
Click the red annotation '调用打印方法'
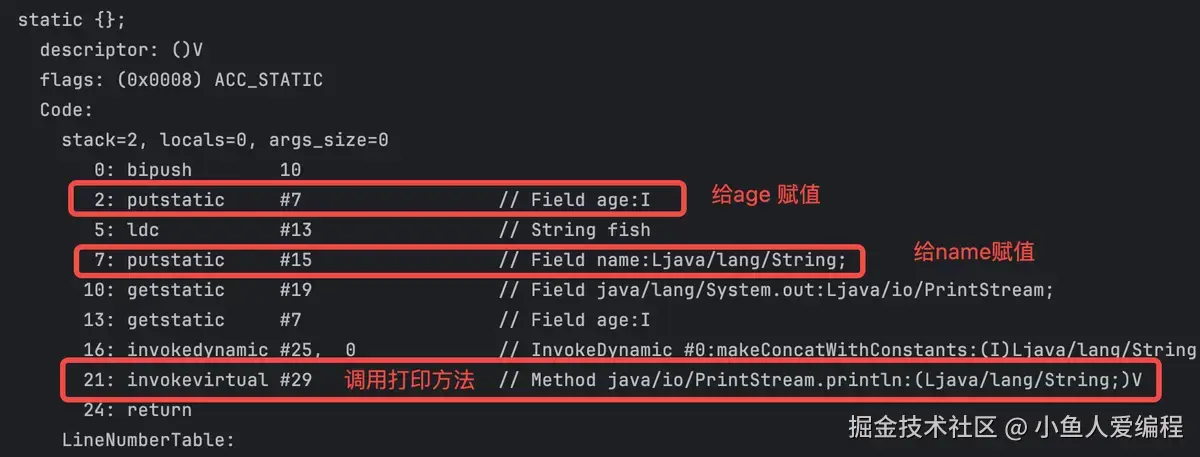click(x=409, y=380)
